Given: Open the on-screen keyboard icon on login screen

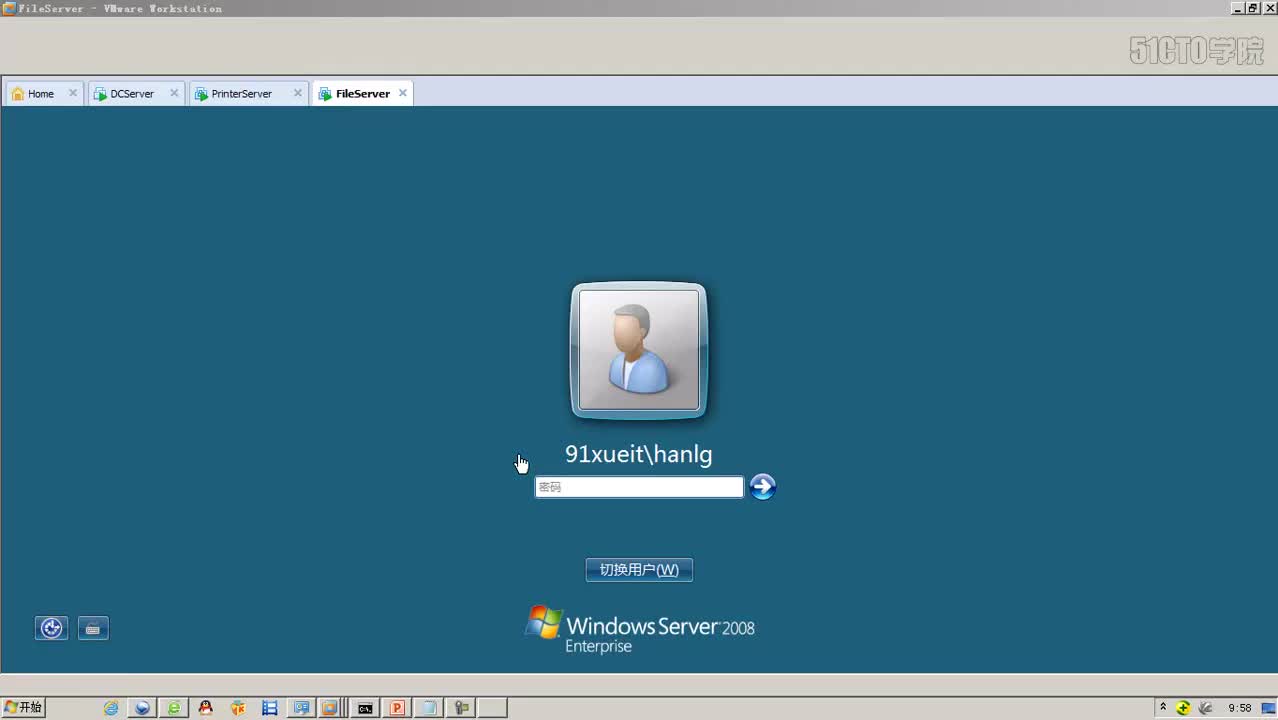Looking at the screenshot, I should (93, 628).
